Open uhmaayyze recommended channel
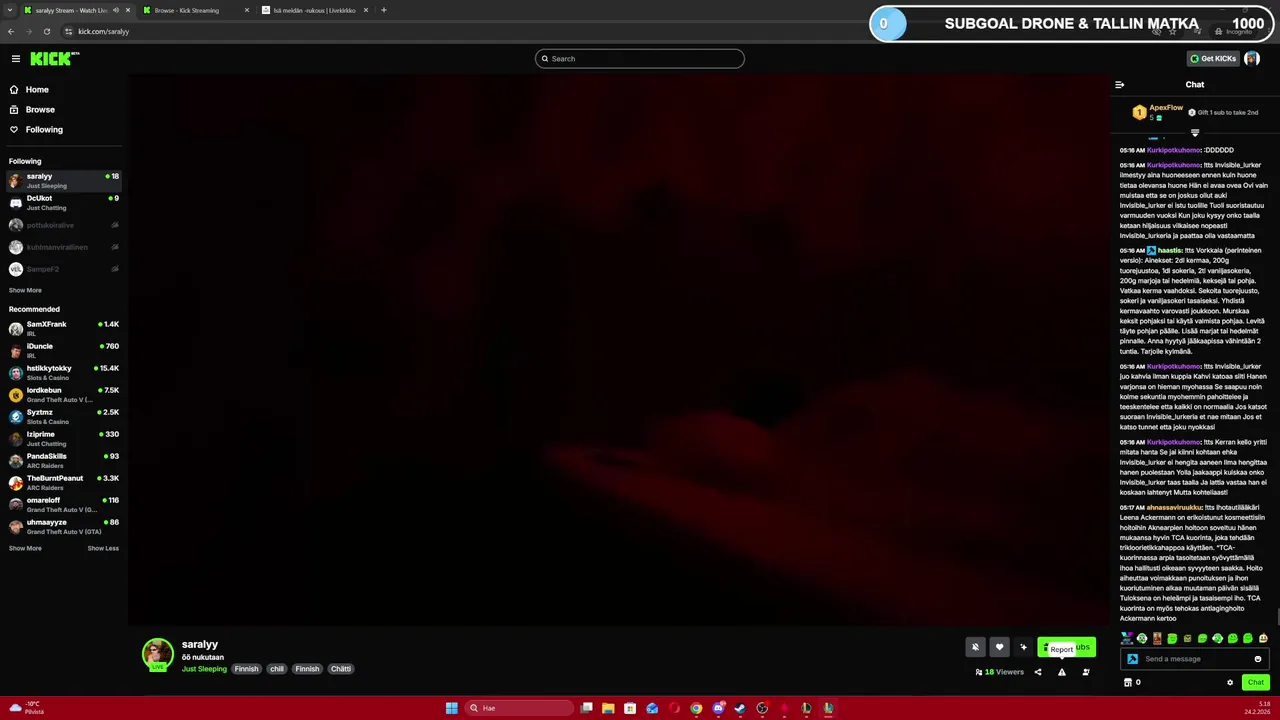 click(63, 527)
